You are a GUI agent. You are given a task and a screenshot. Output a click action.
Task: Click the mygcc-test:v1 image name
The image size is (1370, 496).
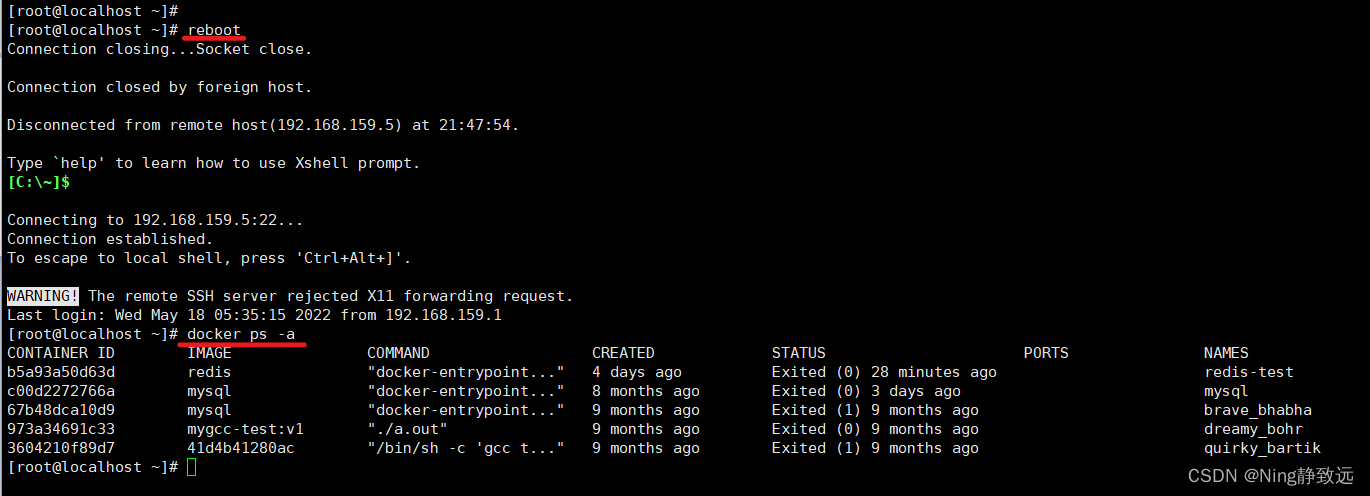pyautogui.click(x=245, y=429)
